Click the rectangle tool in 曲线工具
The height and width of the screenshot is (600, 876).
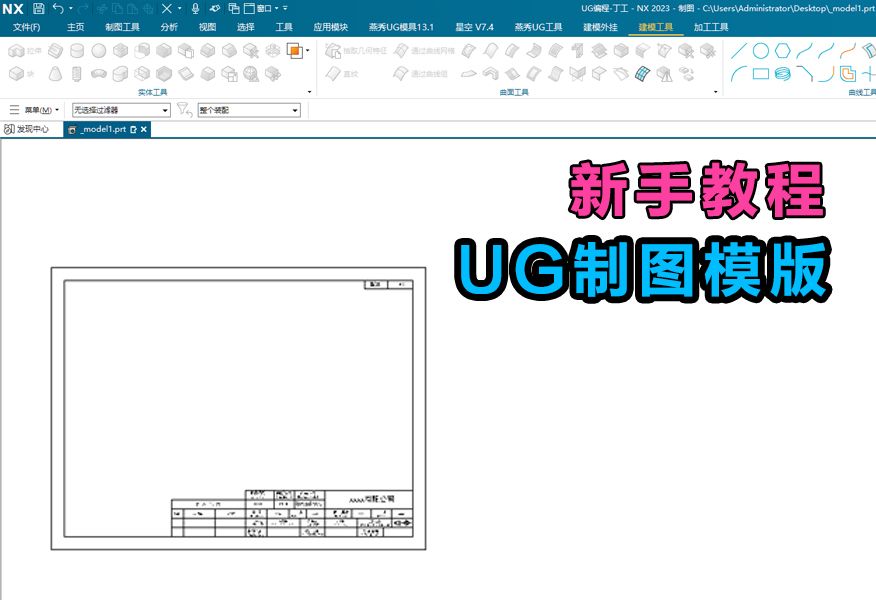coord(760,74)
